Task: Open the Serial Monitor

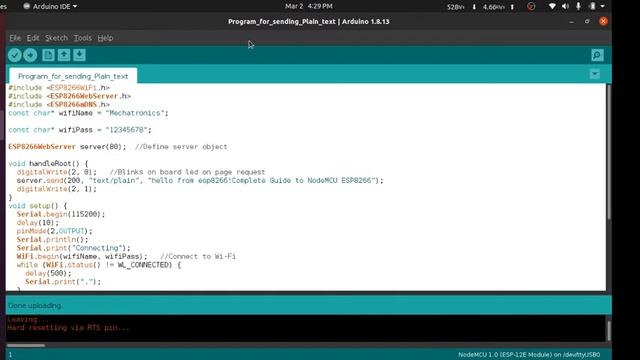Action: click(597, 55)
